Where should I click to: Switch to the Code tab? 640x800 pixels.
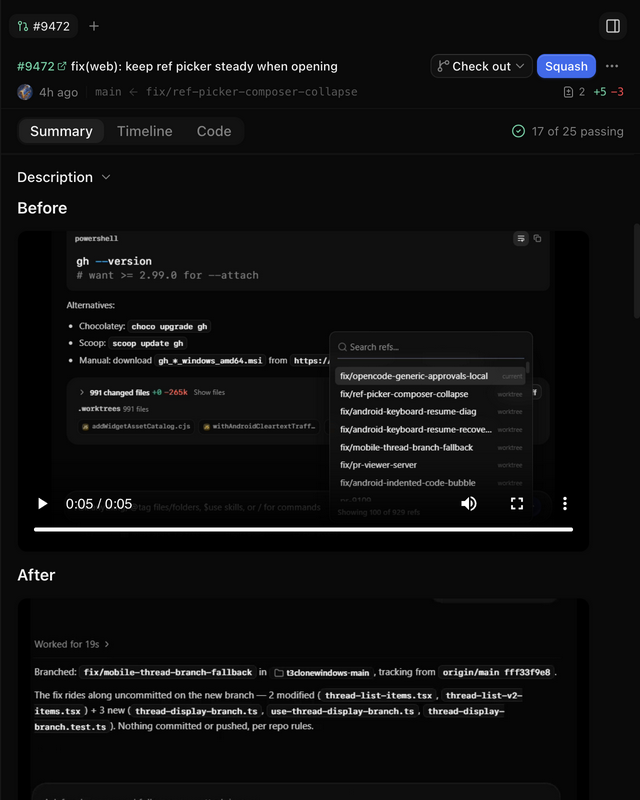coord(214,131)
